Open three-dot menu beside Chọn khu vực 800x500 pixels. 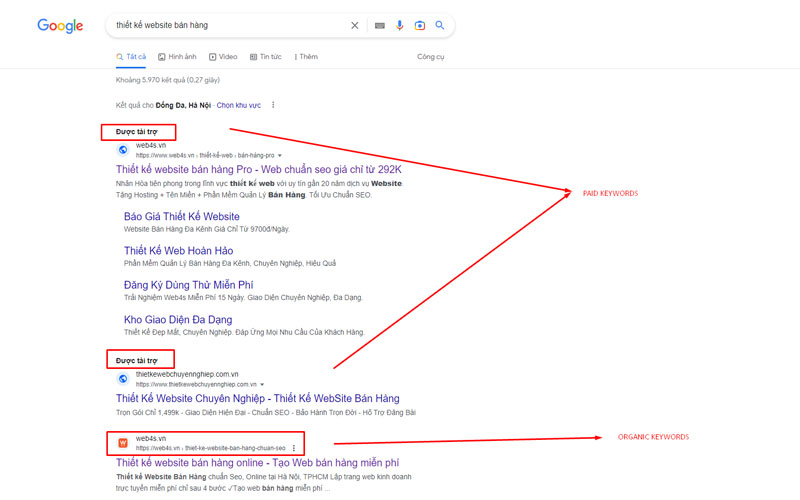coord(273,105)
